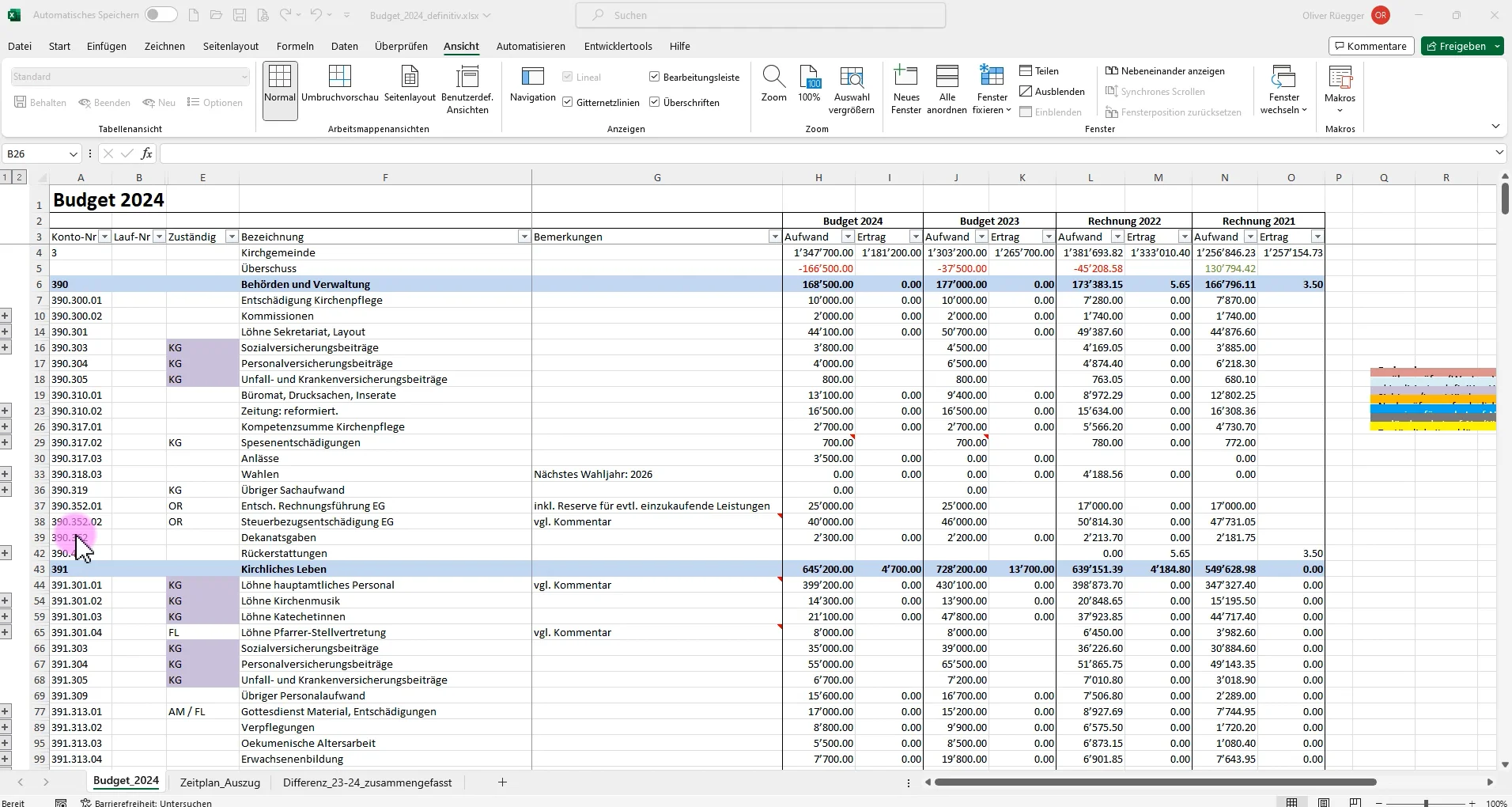Image resolution: width=1512 pixels, height=807 pixels.
Task: Click the Freigeben share button
Action: tap(1462, 46)
